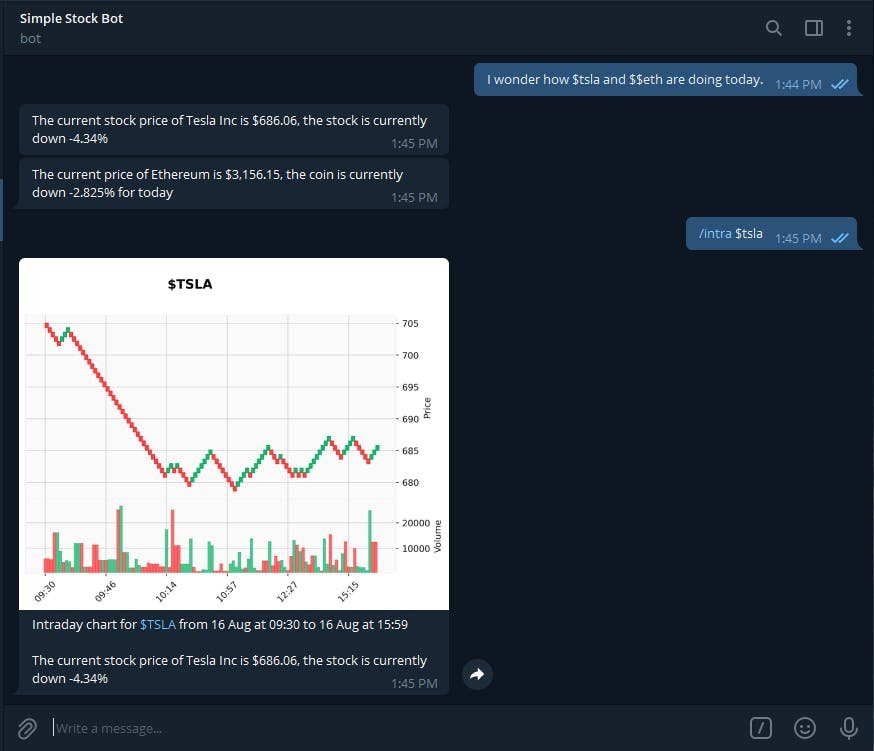Select the first Tesla Inc $686.06 message
Viewport: 874px width, 751px height.
point(234,129)
